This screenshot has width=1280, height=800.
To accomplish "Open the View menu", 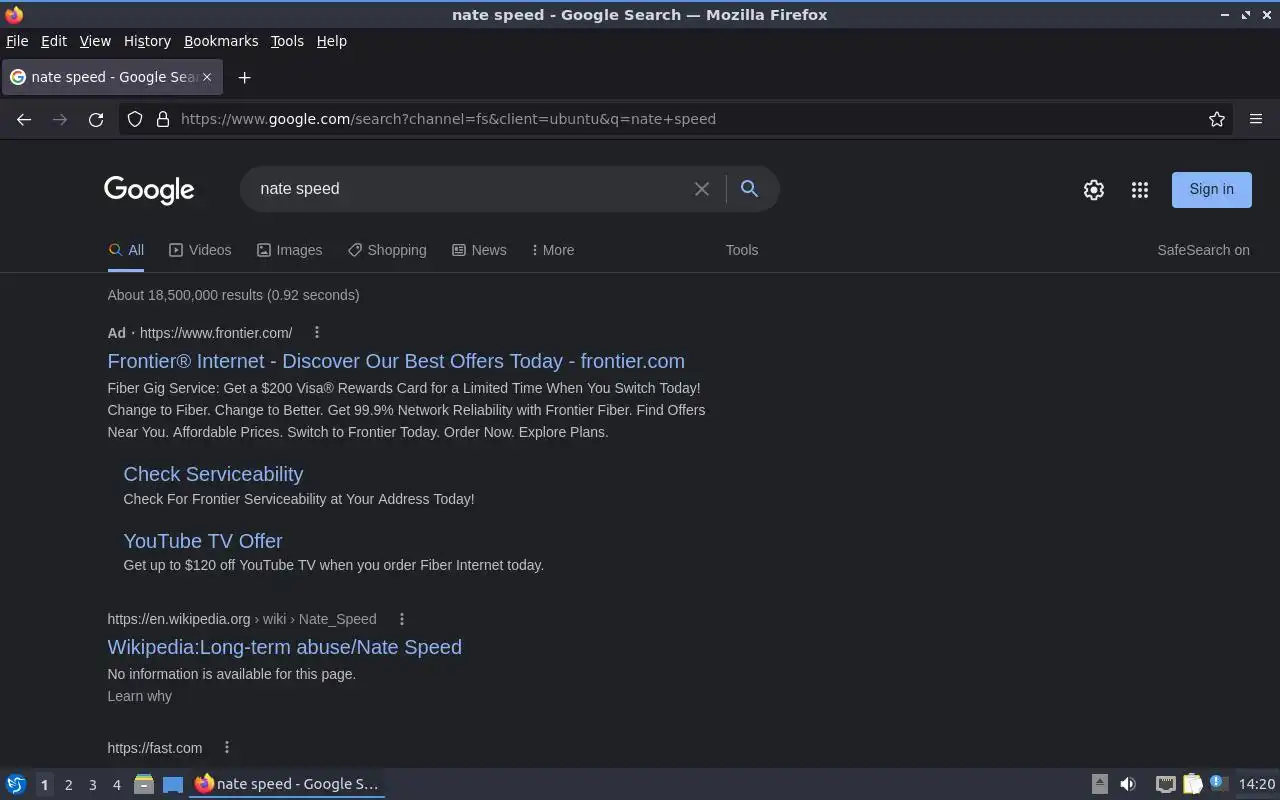I will 95,41.
